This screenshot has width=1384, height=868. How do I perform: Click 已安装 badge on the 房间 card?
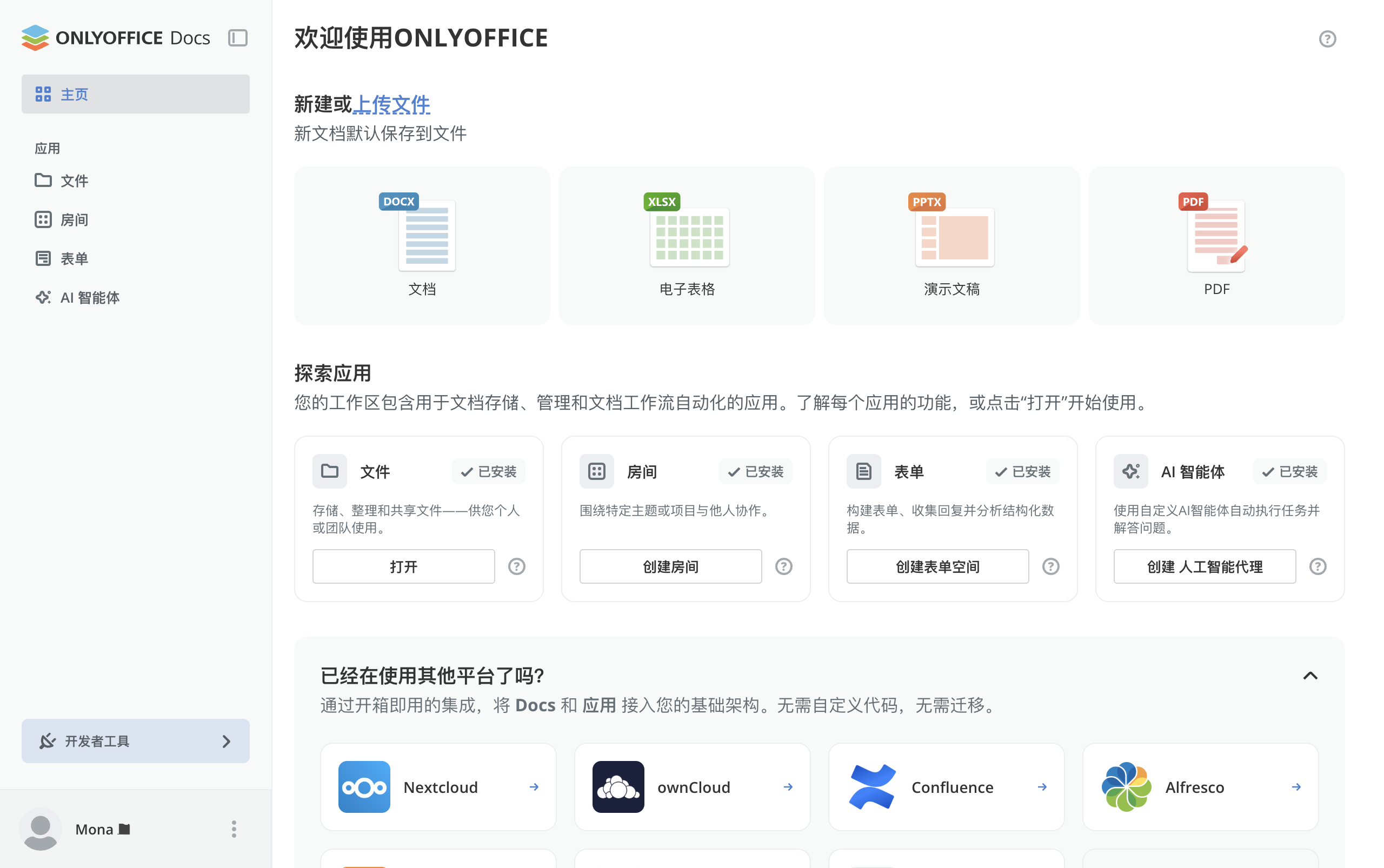[x=756, y=471]
